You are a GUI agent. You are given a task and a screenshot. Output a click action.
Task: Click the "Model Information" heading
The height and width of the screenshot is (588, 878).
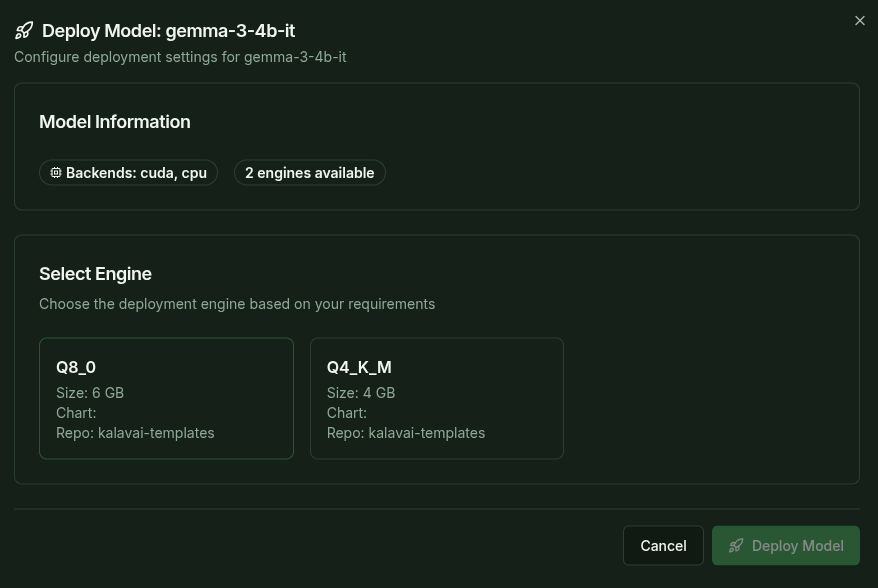tap(114, 122)
